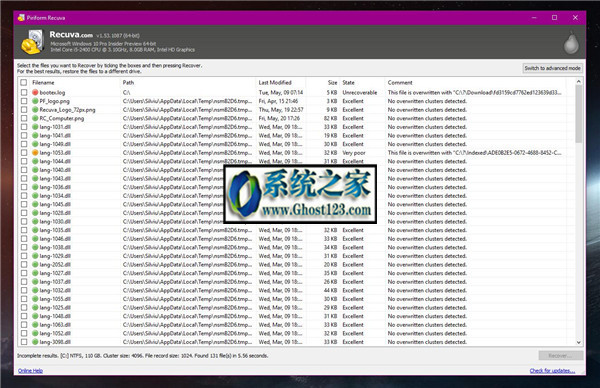Select the lang-1030.dll filename
600x388 pixels.
[55, 222]
